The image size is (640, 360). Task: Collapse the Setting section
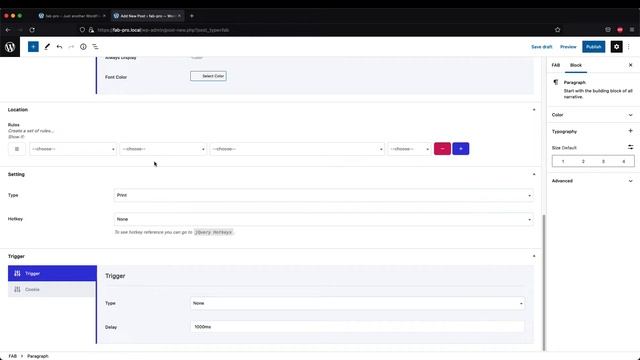tap(534, 174)
